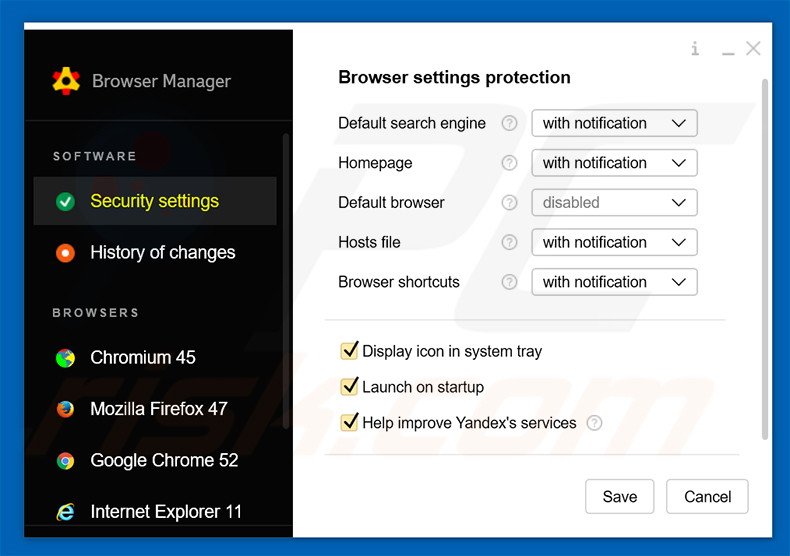
Task: Minimize the Browser Manager window
Action: point(728,52)
